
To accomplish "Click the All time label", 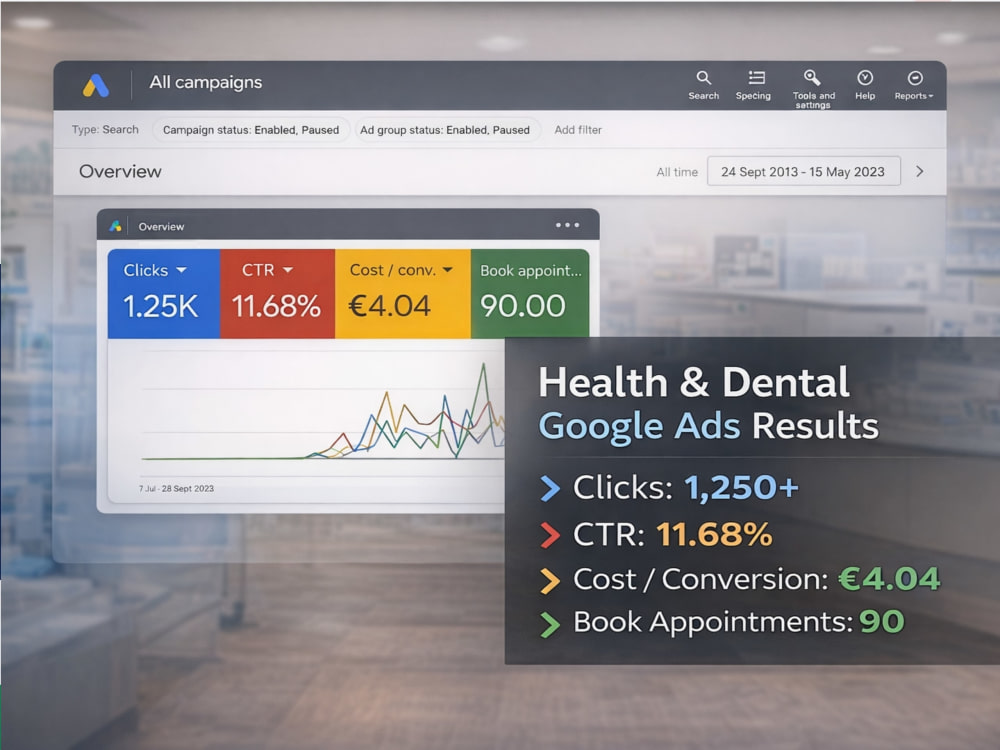I will point(677,172).
